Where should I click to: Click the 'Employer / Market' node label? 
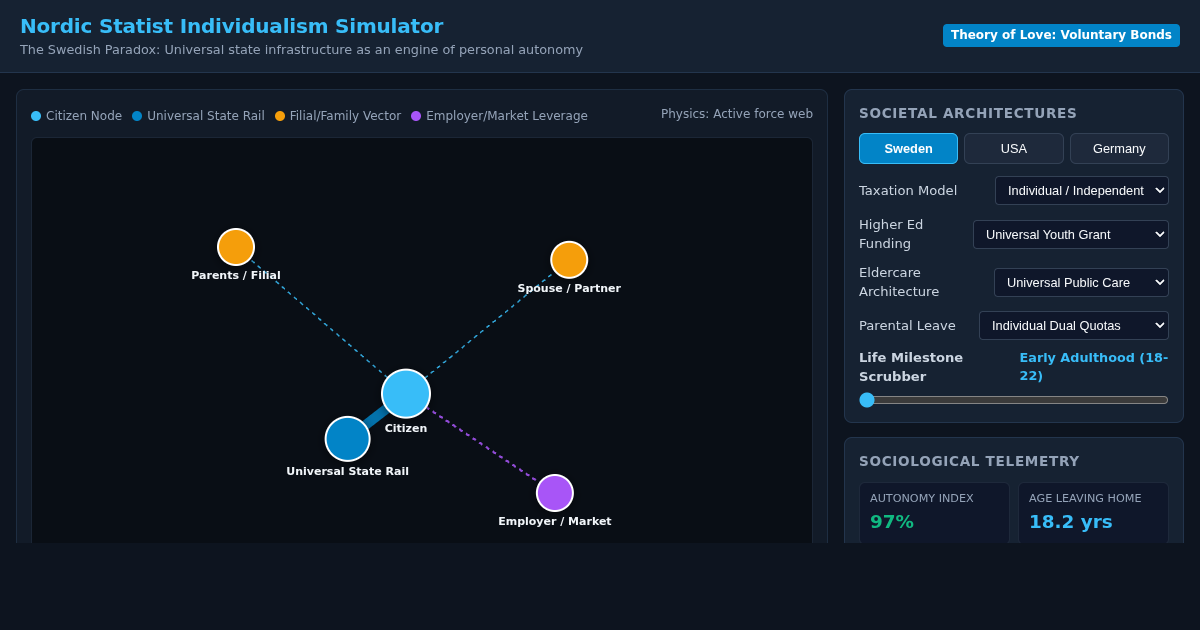(x=555, y=521)
